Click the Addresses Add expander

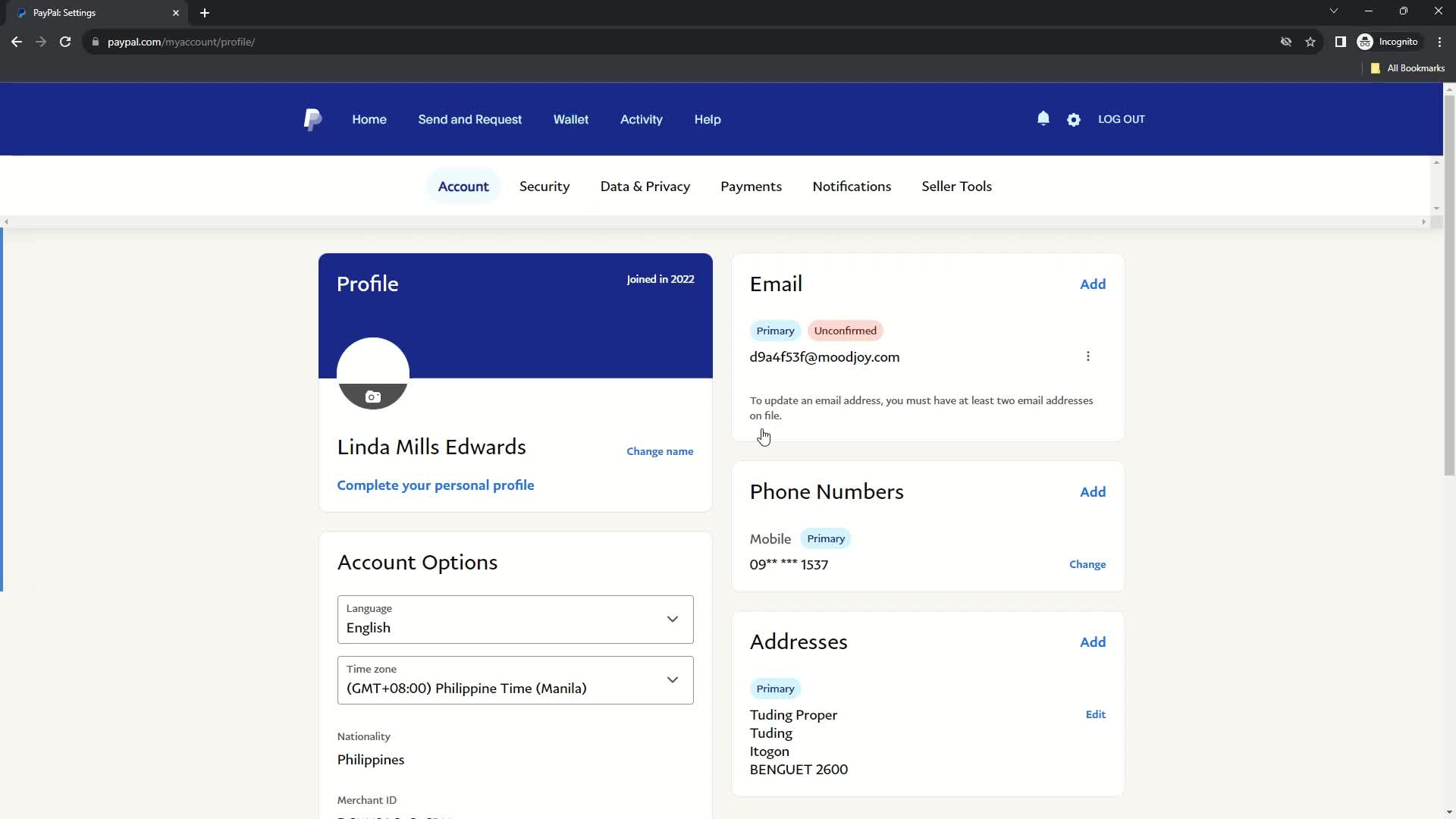[x=1093, y=641]
